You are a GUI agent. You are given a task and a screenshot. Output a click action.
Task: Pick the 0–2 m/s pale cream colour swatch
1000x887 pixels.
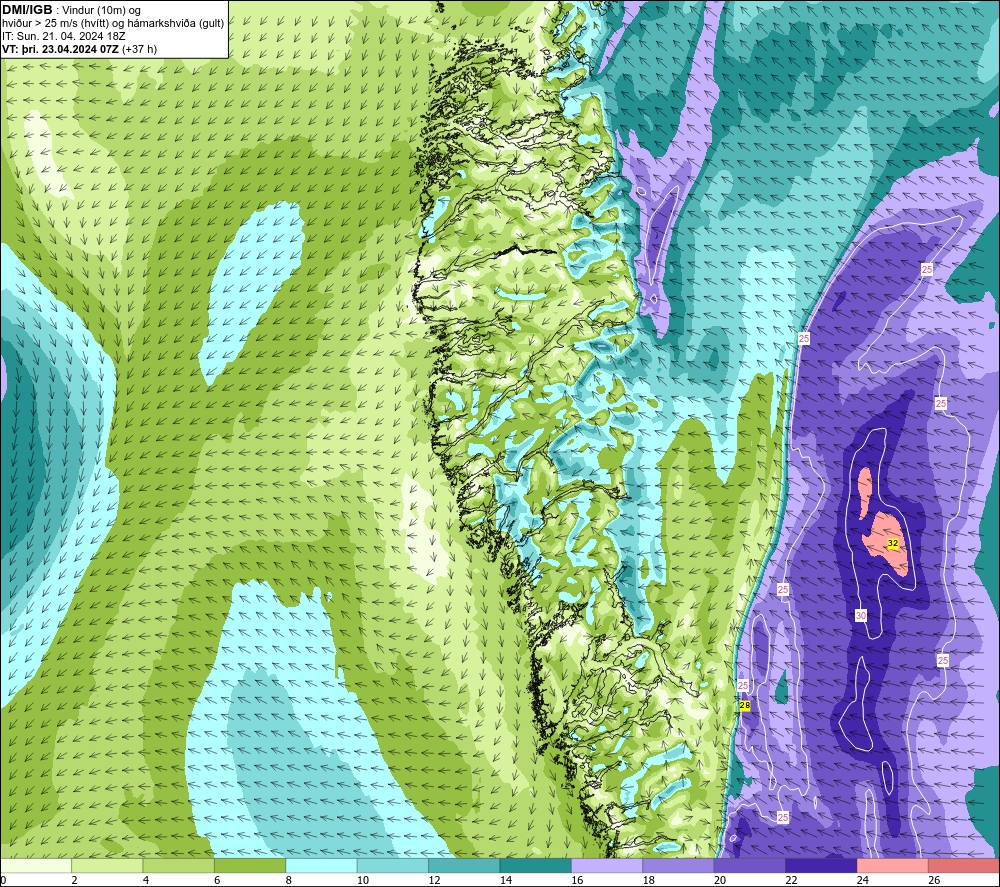36,865
